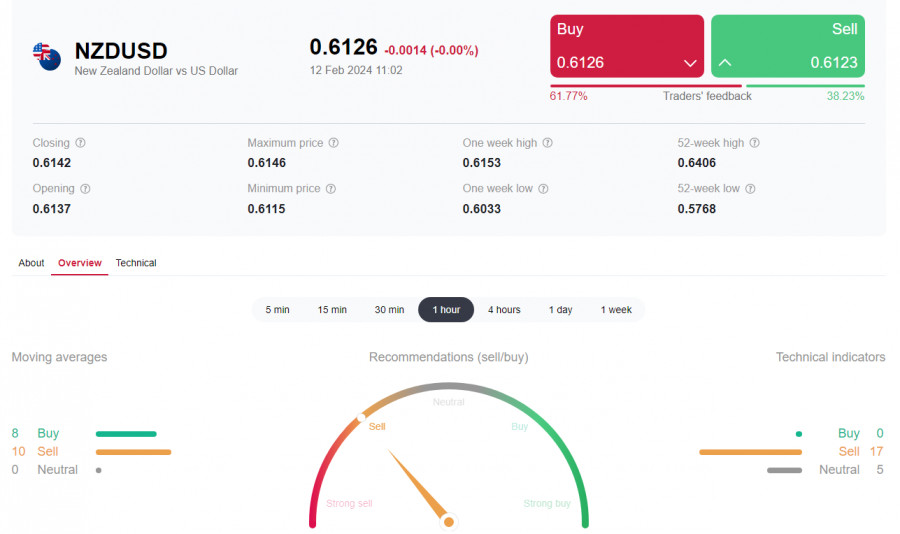Click 'Strong buy' label on gauge
The height and width of the screenshot is (534, 900).
pos(547,504)
